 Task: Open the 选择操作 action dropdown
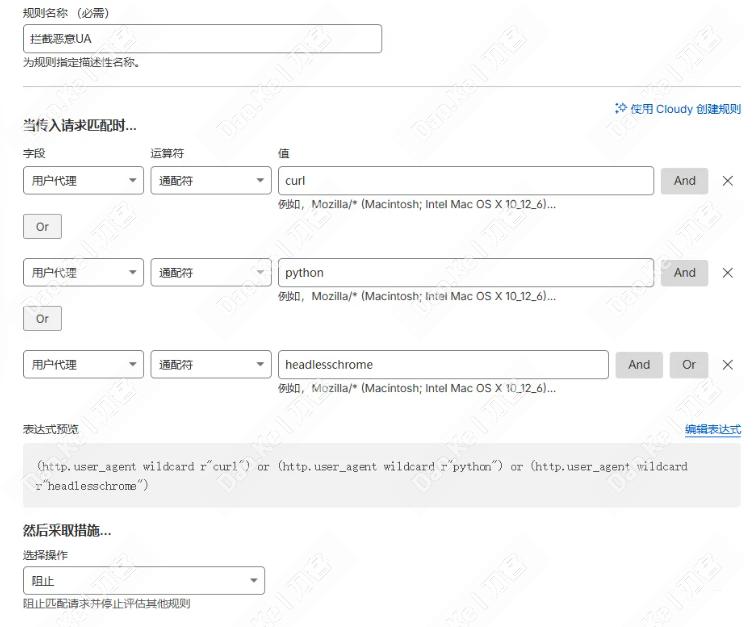(143, 580)
